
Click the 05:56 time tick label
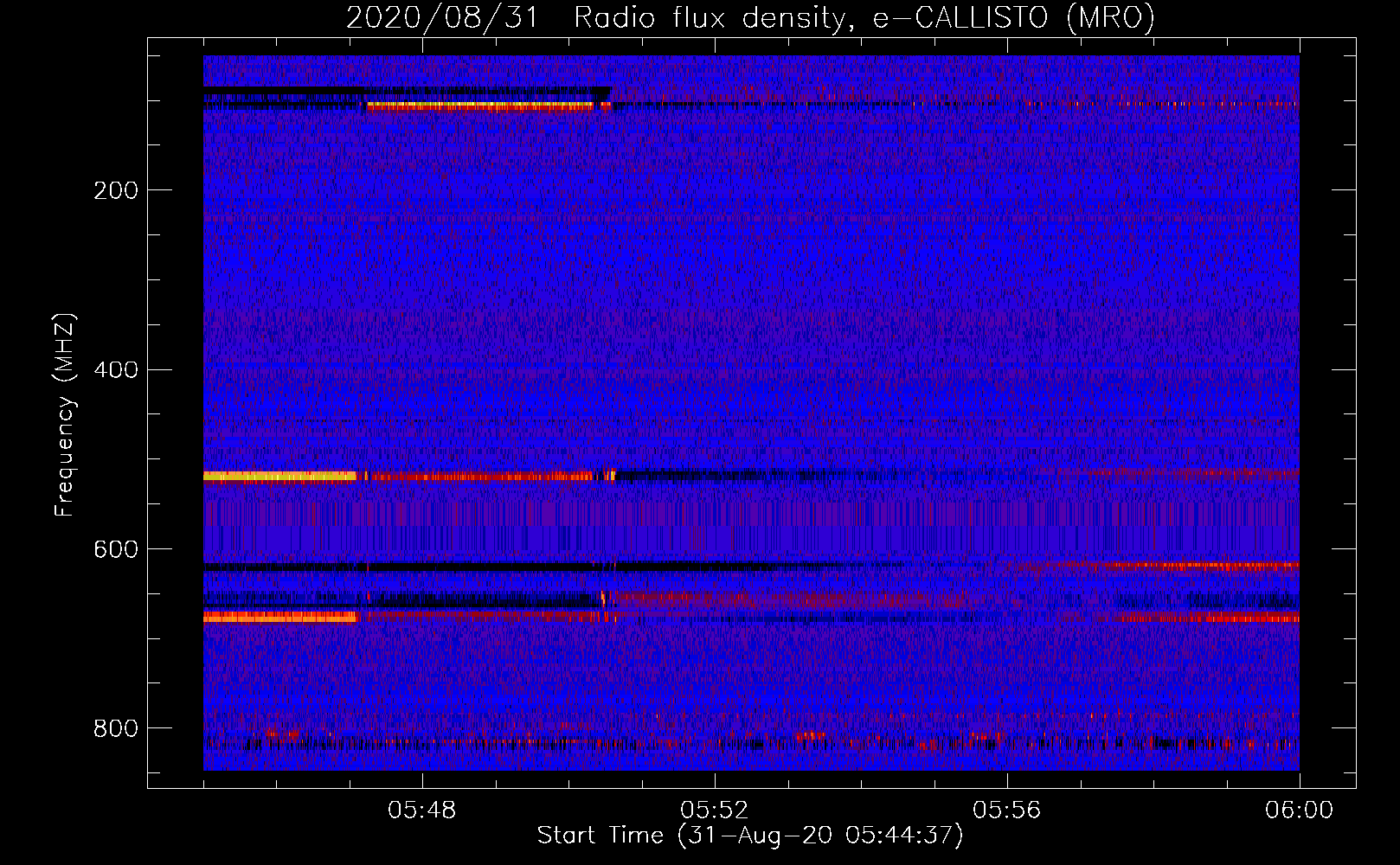click(1006, 811)
